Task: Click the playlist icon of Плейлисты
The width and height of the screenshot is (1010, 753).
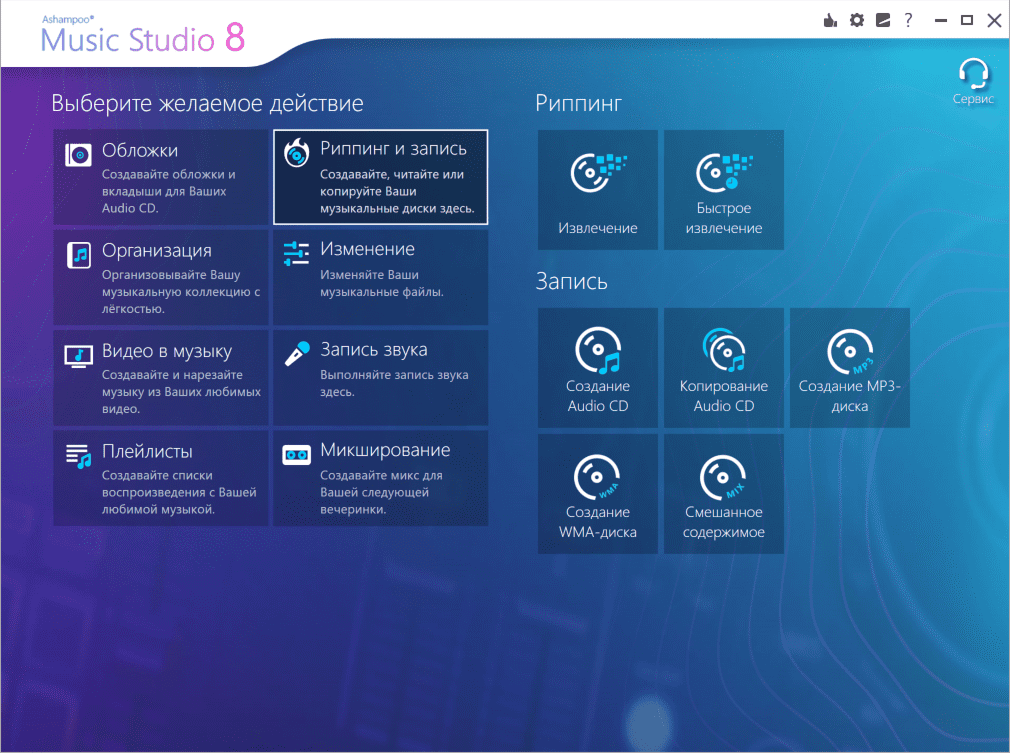Action: [x=79, y=456]
